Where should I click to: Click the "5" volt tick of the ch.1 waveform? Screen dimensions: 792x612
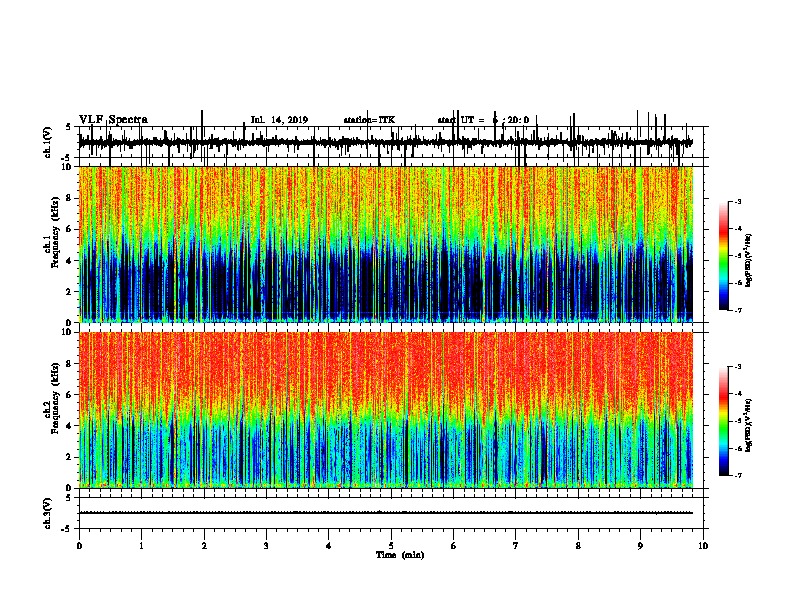[69, 127]
